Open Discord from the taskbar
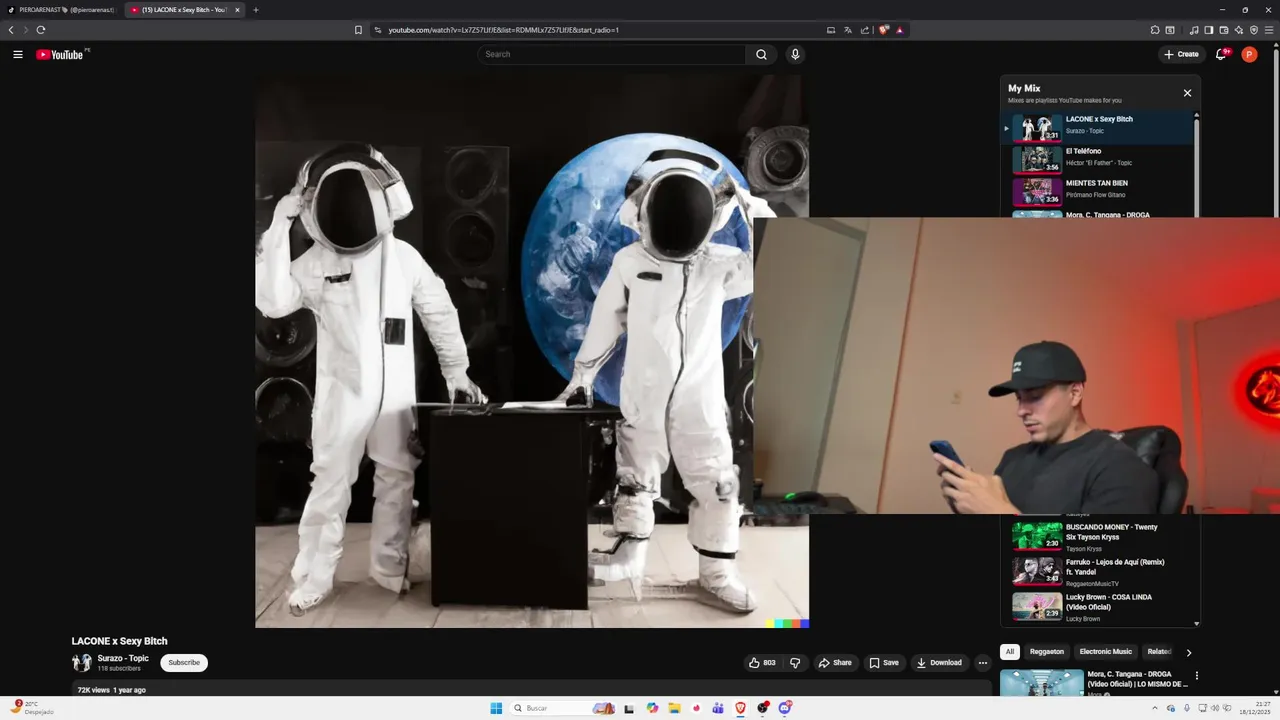Image resolution: width=1280 pixels, height=720 pixels. tap(785, 708)
